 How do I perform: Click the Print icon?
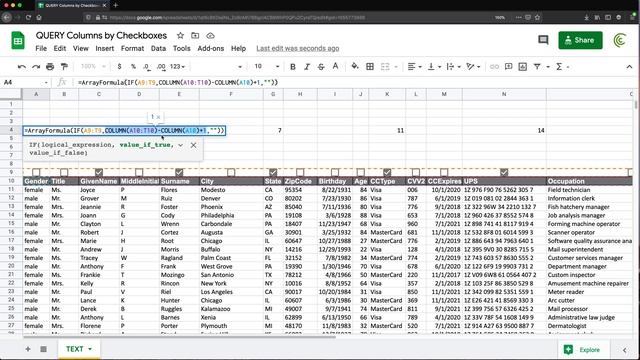(x=50, y=67)
